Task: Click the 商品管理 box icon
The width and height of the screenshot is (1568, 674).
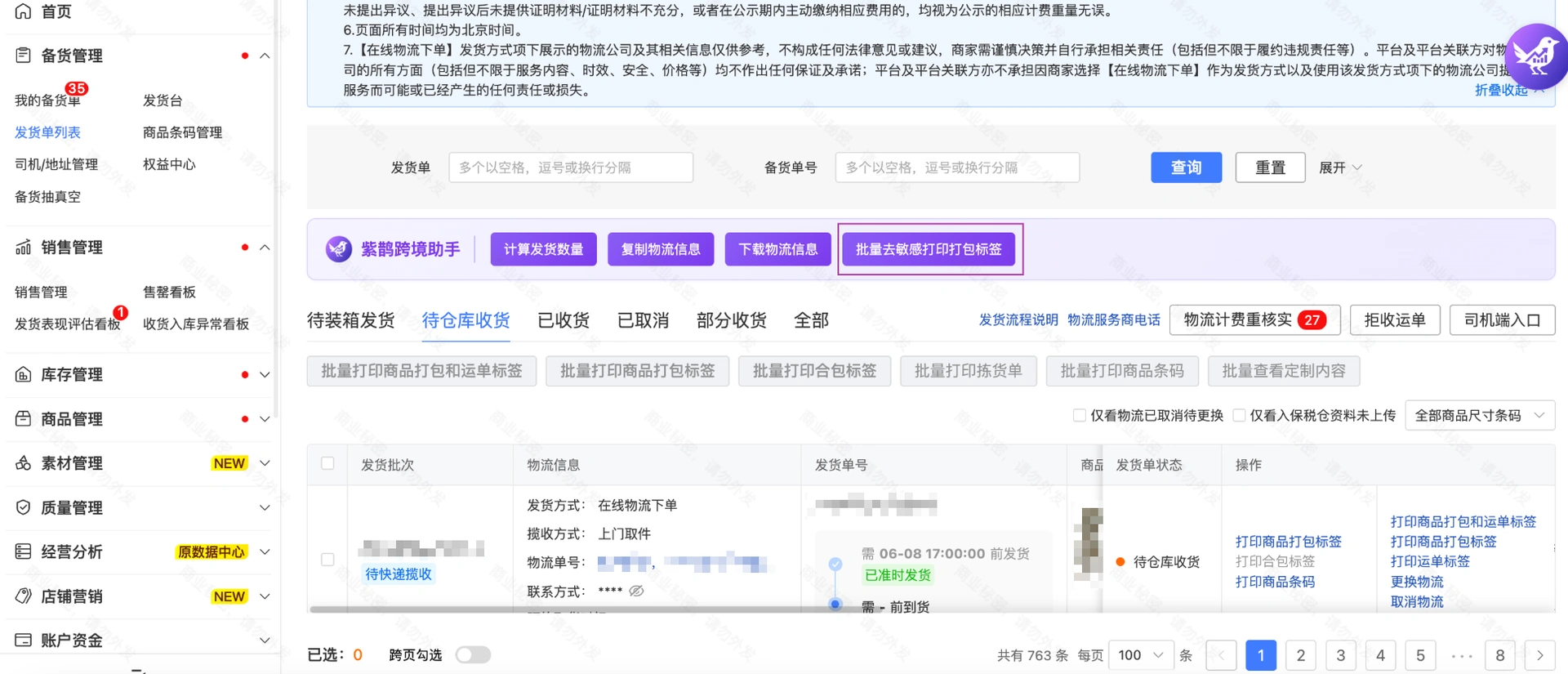Action: [x=23, y=419]
